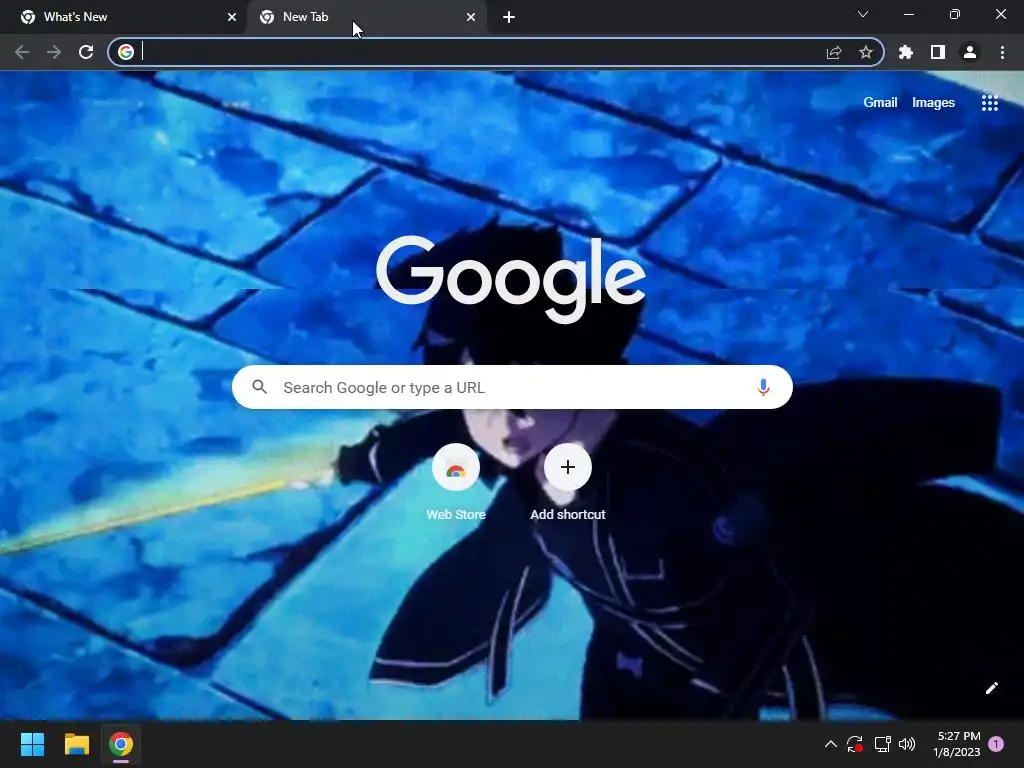Open the Chrome profile avatar
The image size is (1024, 768).
970,52
